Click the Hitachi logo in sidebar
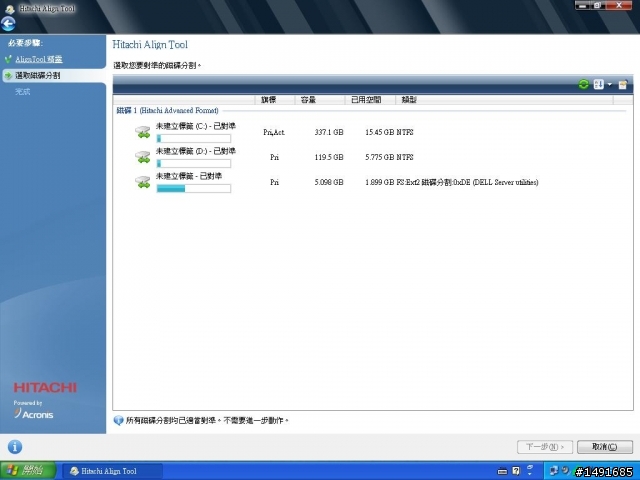This screenshot has height=480, width=640. pos(45,388)
